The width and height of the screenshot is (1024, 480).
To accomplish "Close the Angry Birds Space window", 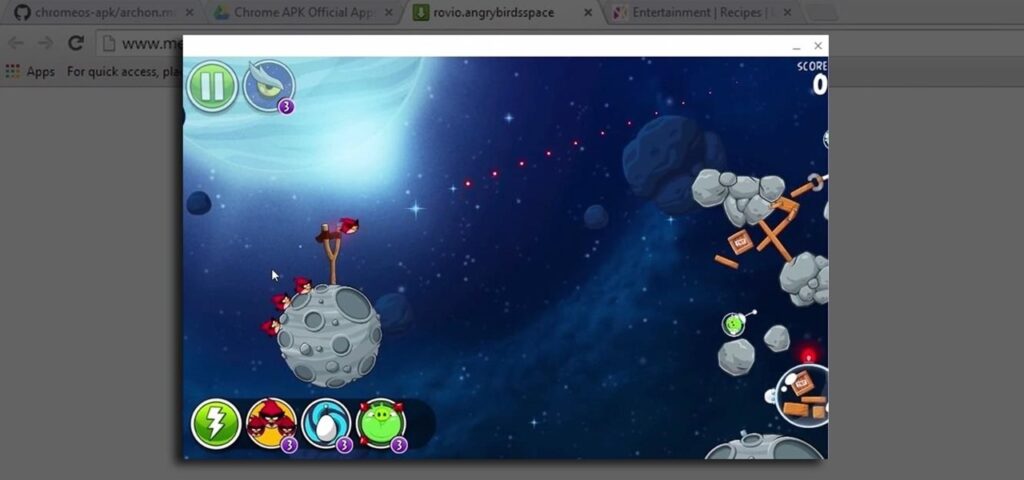I will pyautogui.click(x=818, y=46).
